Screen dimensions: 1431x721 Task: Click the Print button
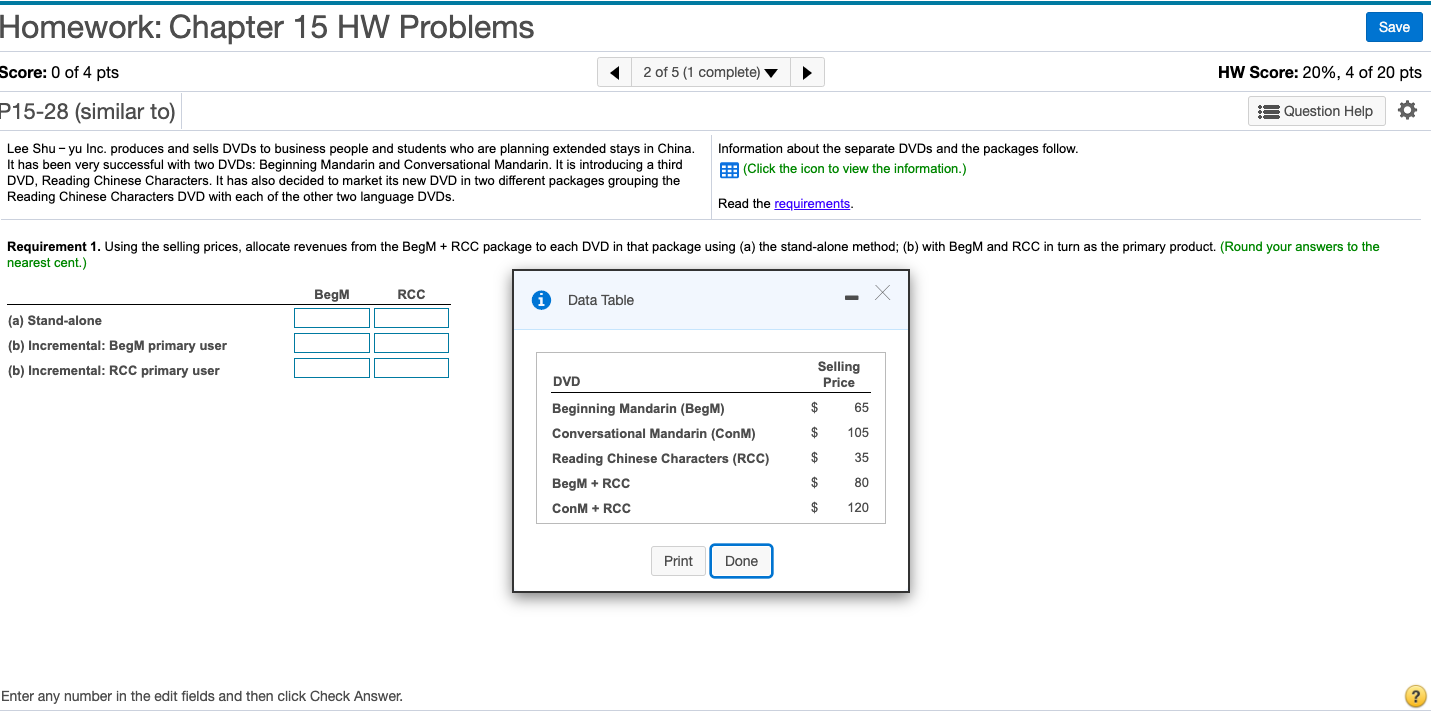coord(678,561)
